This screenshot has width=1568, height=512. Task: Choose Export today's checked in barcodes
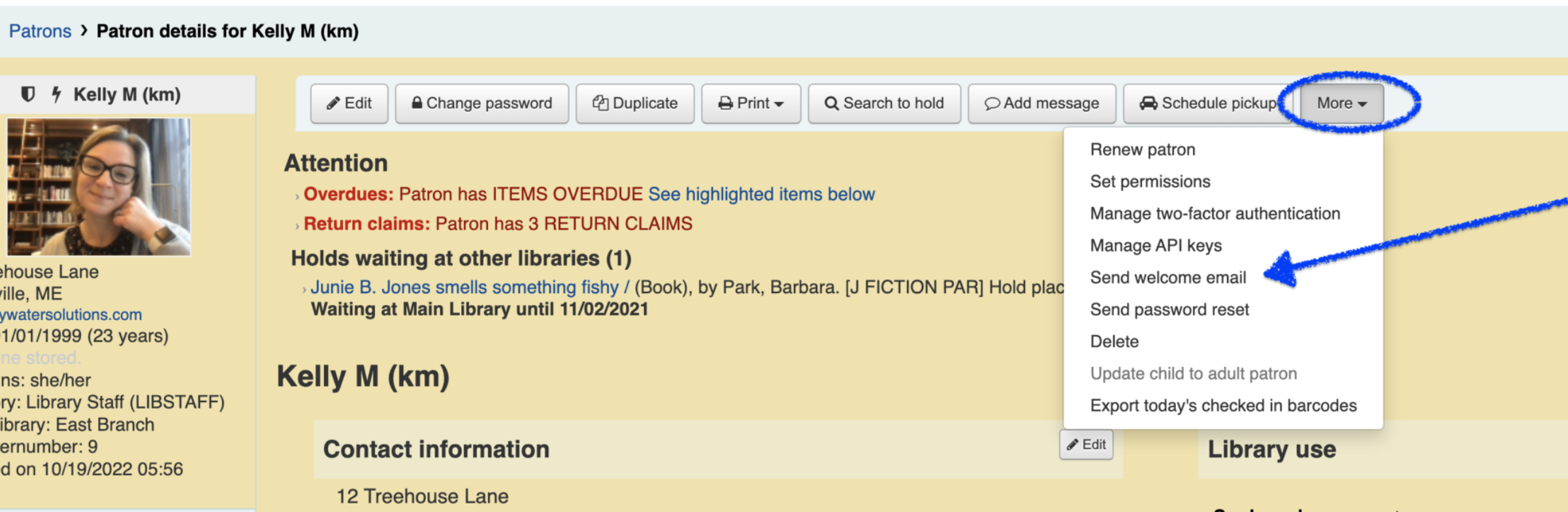pos(1223,406)
